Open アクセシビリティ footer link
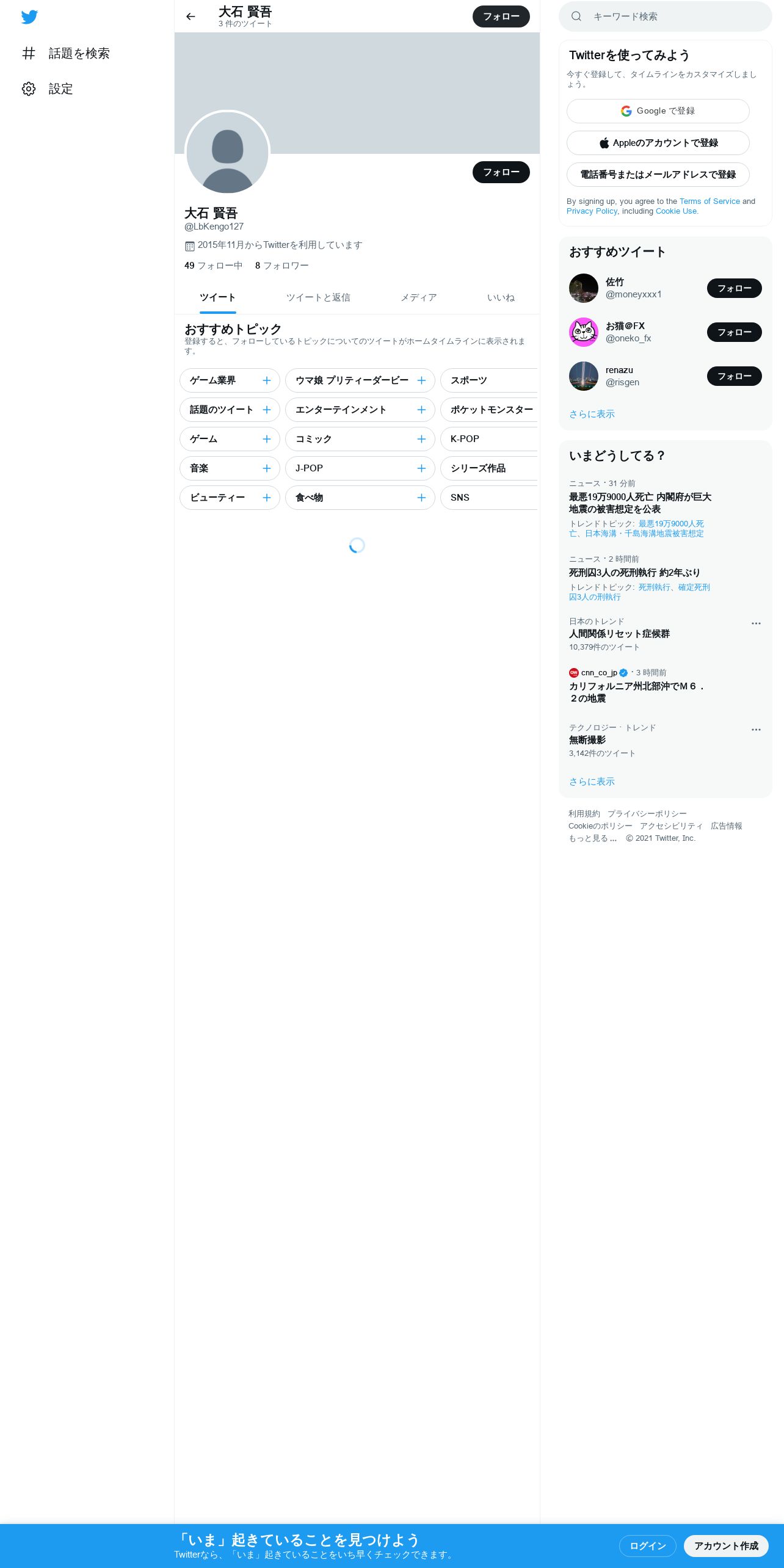Screen dimensions: 784x1568 671,826
